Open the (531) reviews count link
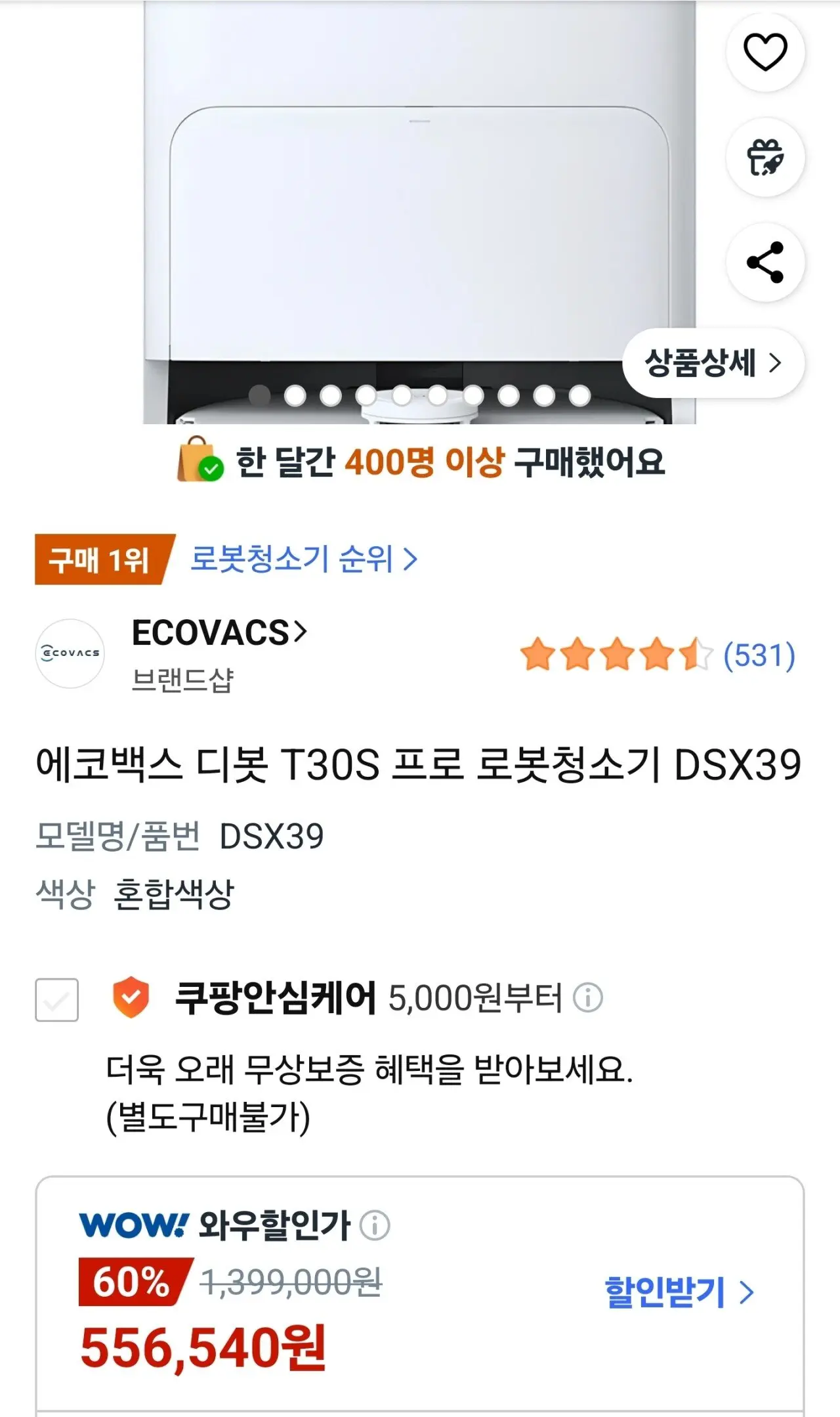The image size is (840, 1417). pyautogui.click(x=759, y=655)
